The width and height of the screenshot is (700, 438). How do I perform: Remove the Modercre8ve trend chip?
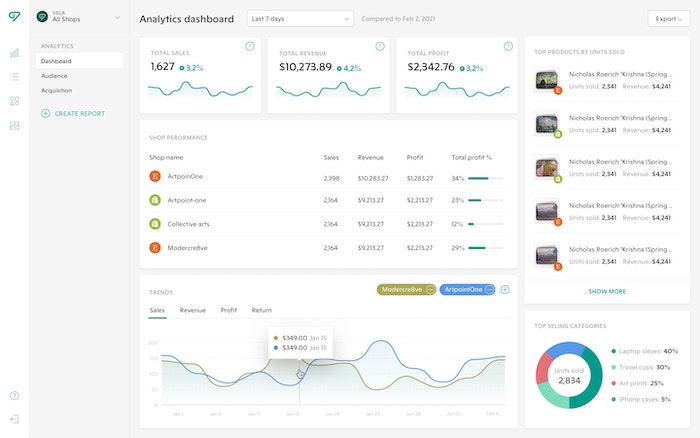[x=430, y=290]
